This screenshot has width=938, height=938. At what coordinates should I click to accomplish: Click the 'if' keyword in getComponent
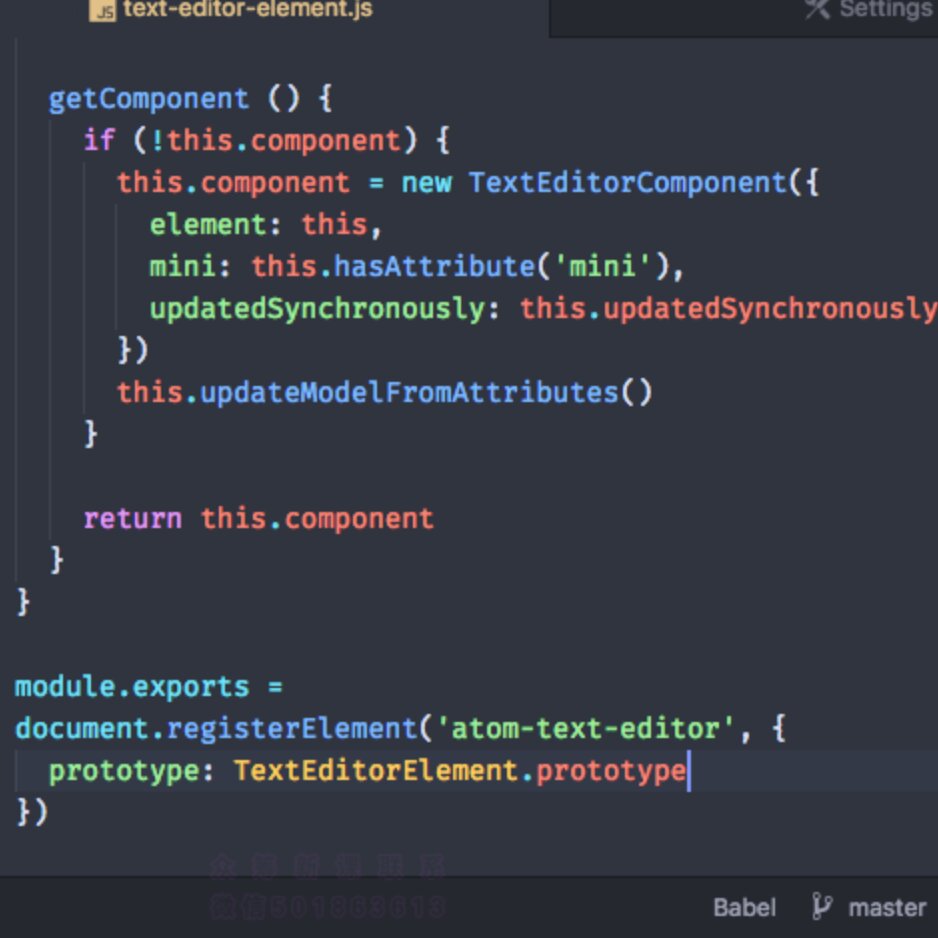[99, 140]
